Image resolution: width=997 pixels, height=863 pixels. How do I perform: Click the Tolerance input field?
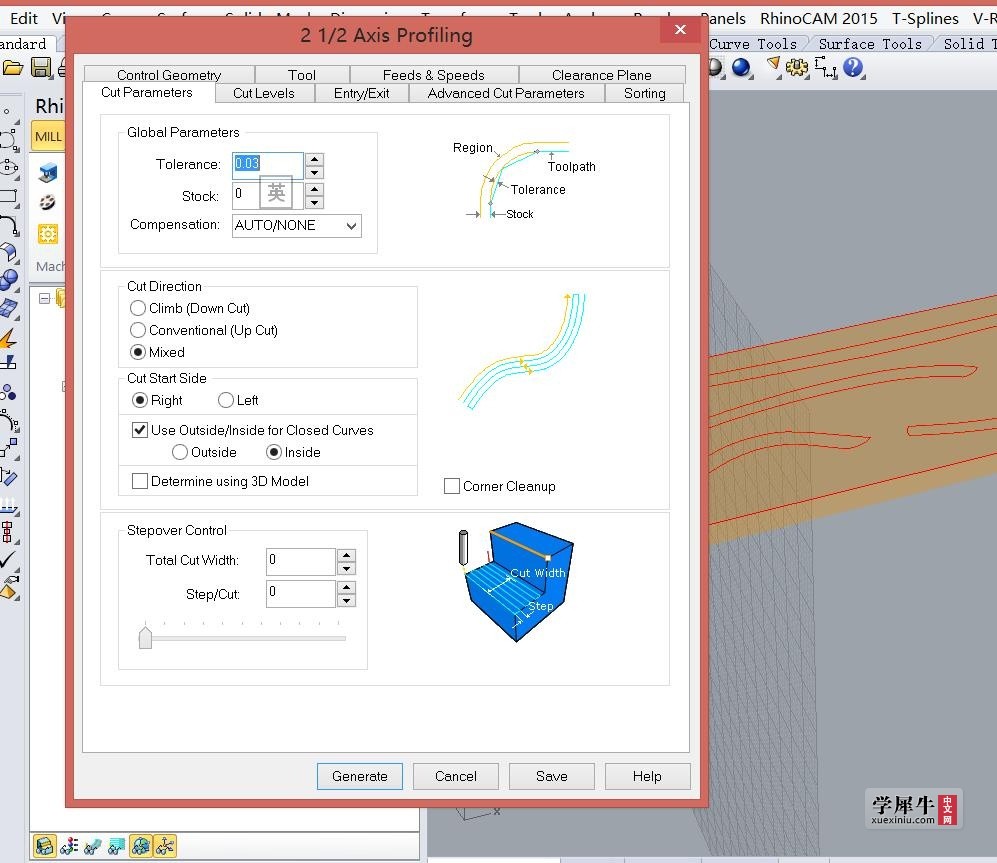tap(268, 164)
